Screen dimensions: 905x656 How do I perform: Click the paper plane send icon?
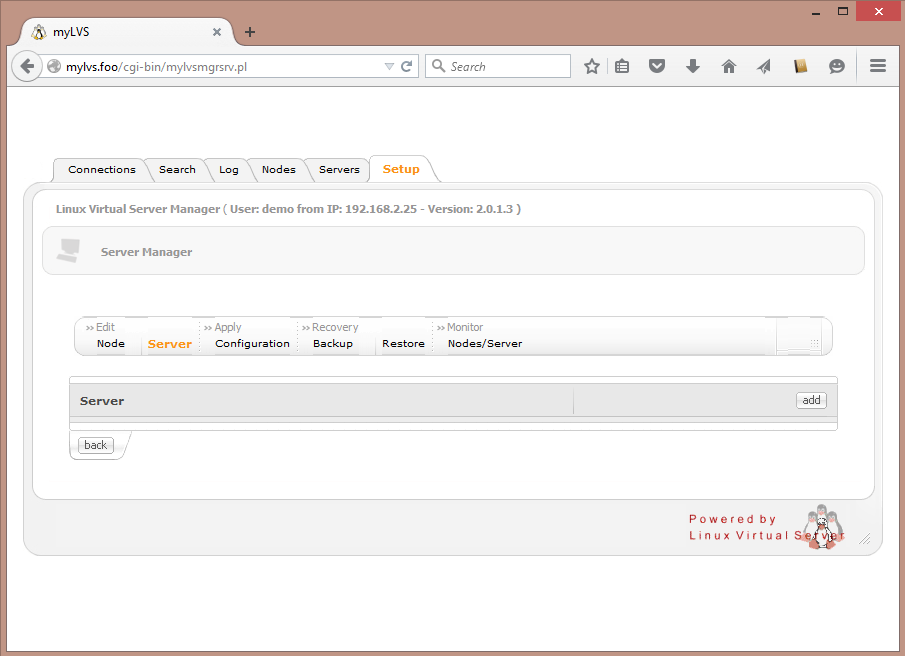(764, 67)
